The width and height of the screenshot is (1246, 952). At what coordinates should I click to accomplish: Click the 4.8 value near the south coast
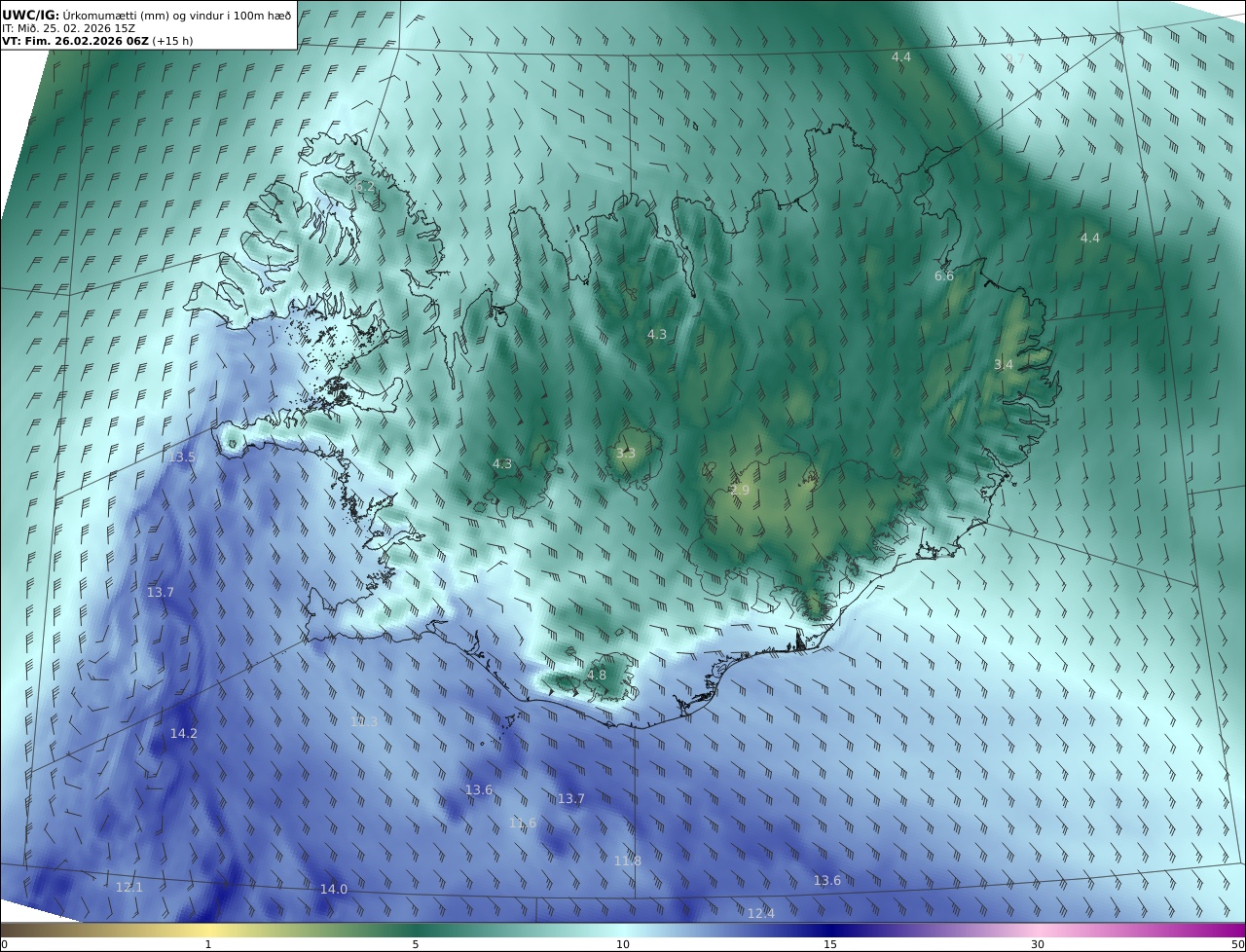(x=597, y=676)
